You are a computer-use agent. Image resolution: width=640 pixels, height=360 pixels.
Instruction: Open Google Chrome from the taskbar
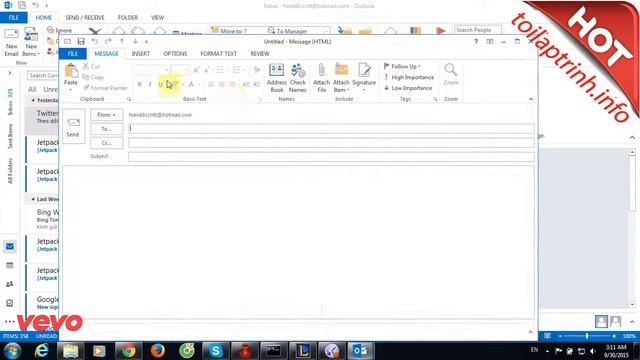pos(129,351)
